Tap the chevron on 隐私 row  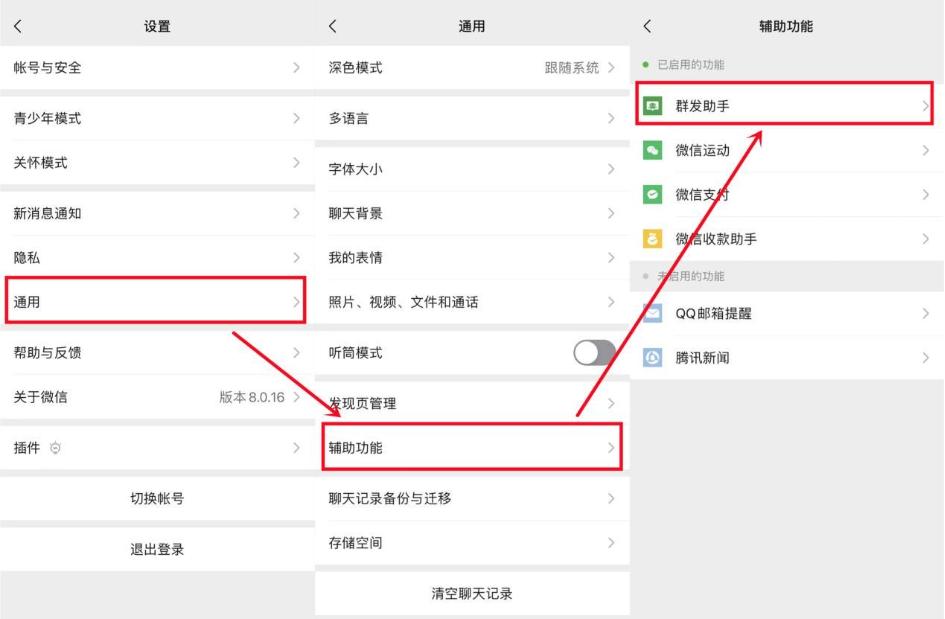pos(297,257)
